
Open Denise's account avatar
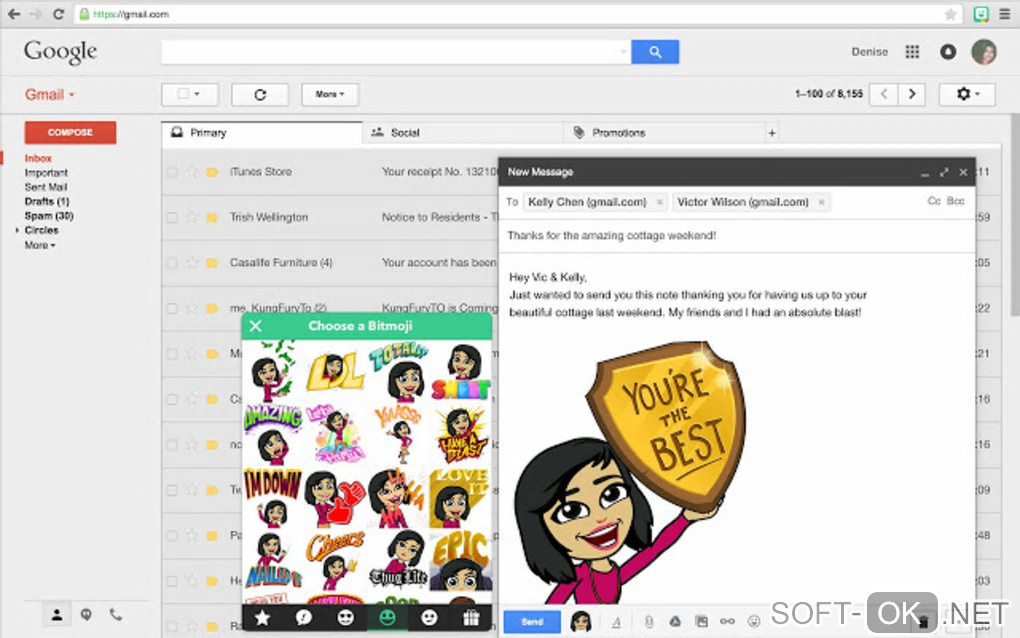(984, 52)
